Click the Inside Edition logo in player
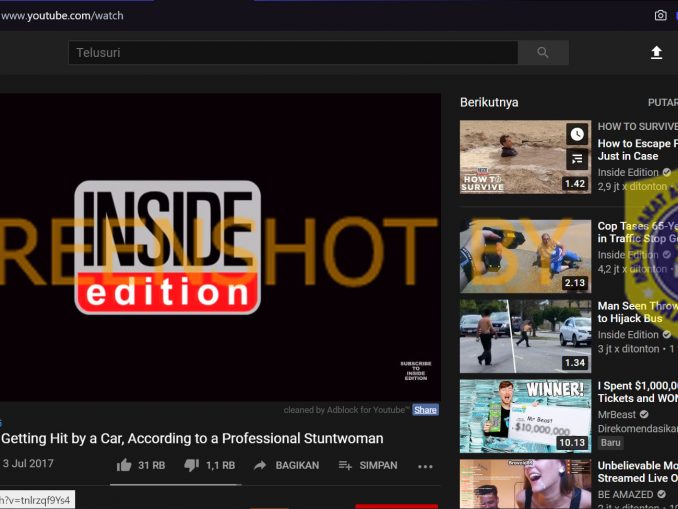Image resolution: width=678 pixels, height=509 pixels. [x=167, y=247]
